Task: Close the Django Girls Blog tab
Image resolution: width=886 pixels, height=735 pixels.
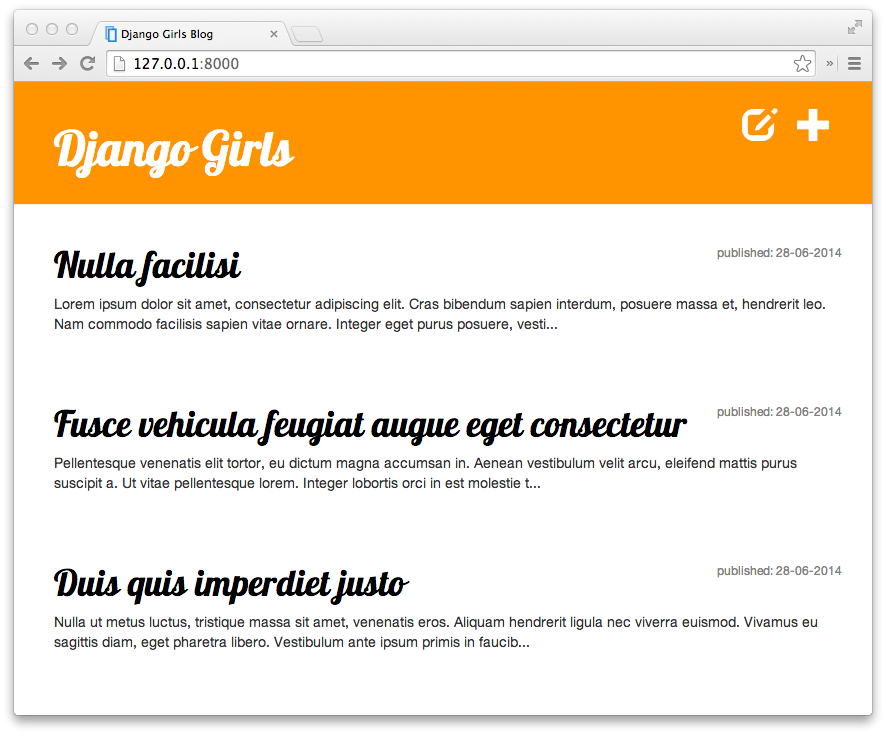Action: point(274,34)
